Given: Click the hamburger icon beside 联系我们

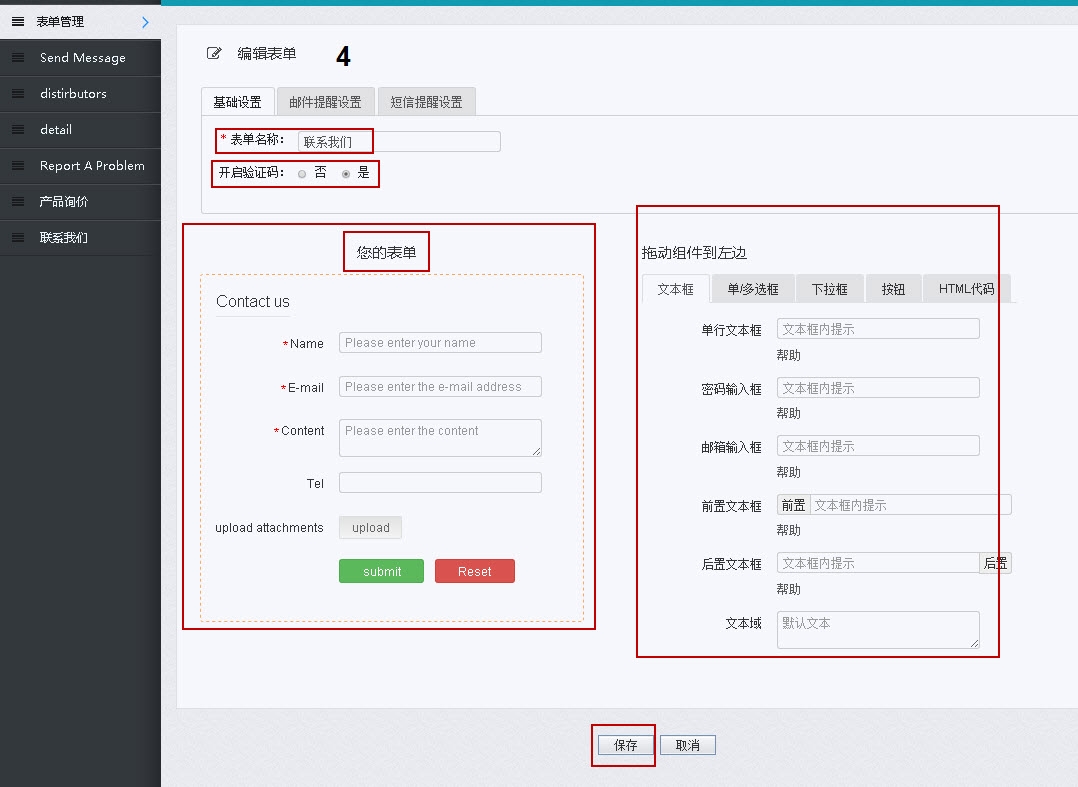Looking at the screenshot, I should coord(17,237).
